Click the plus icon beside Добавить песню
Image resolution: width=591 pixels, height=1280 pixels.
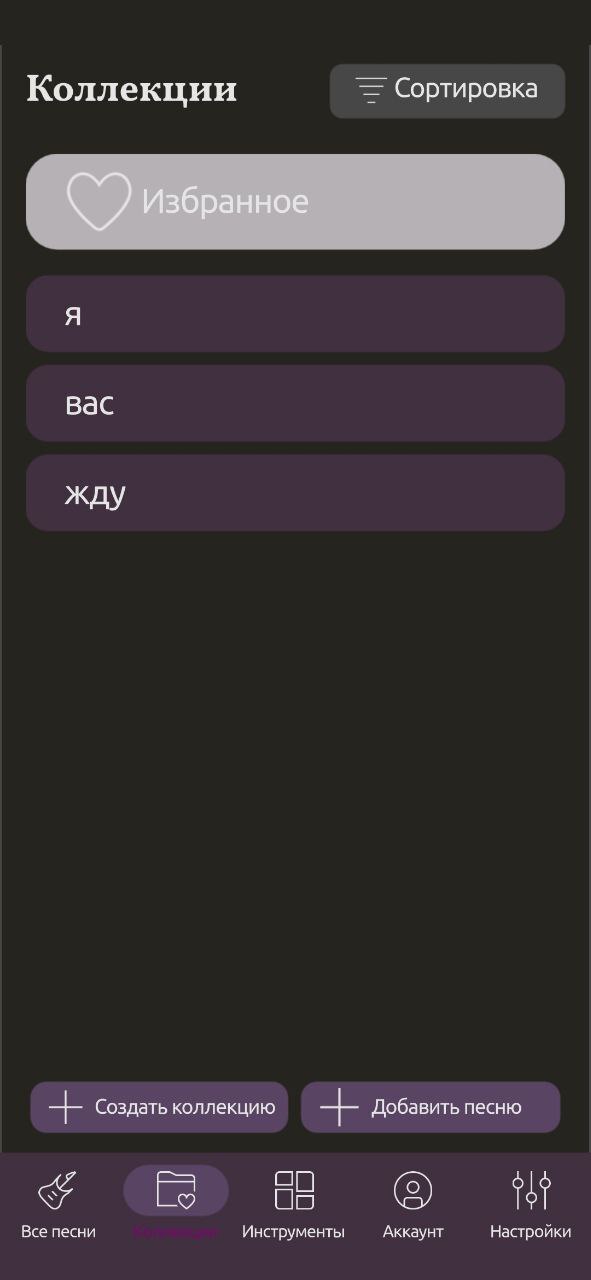339,1107
